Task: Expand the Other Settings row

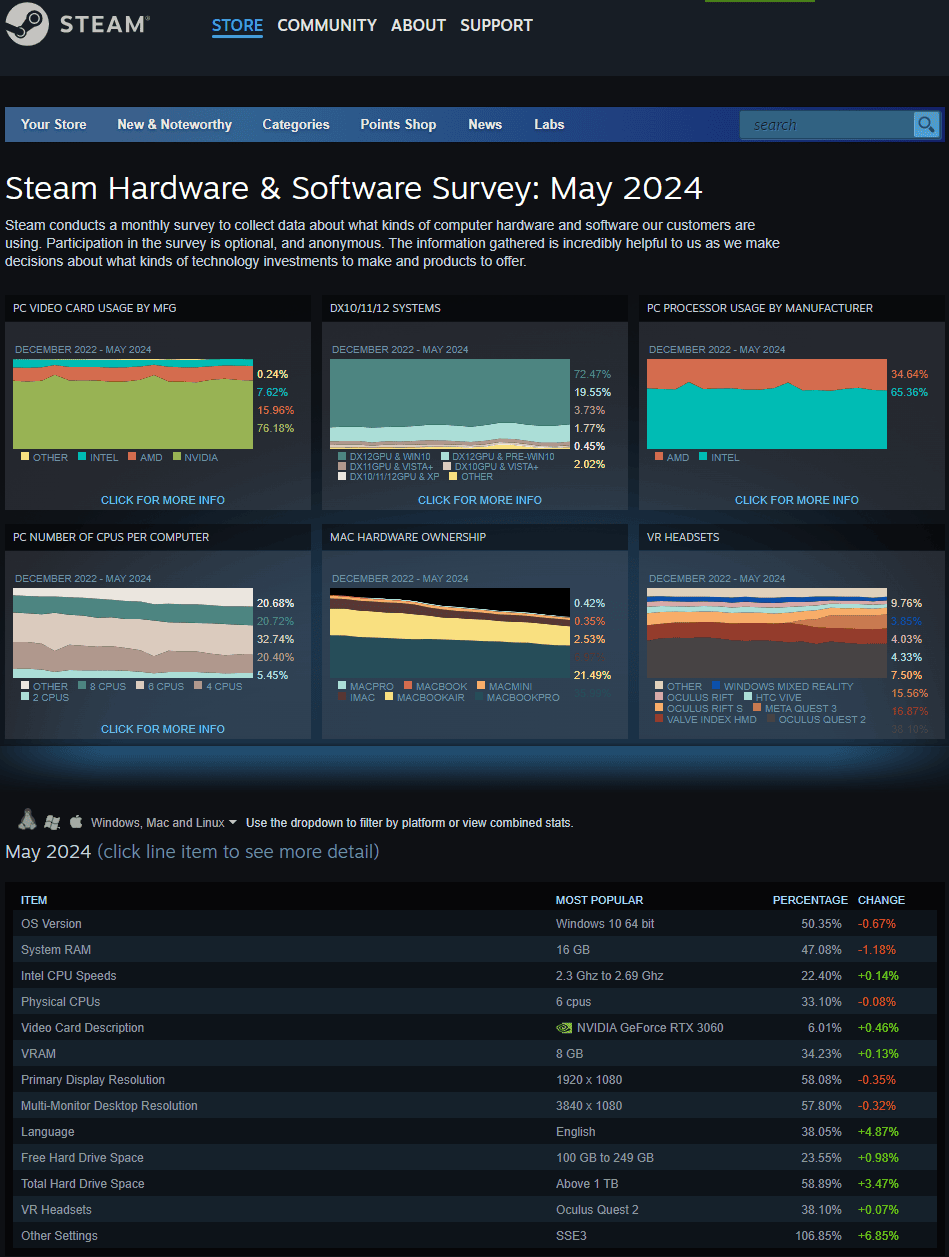Action: click(x=475, y=1236)
